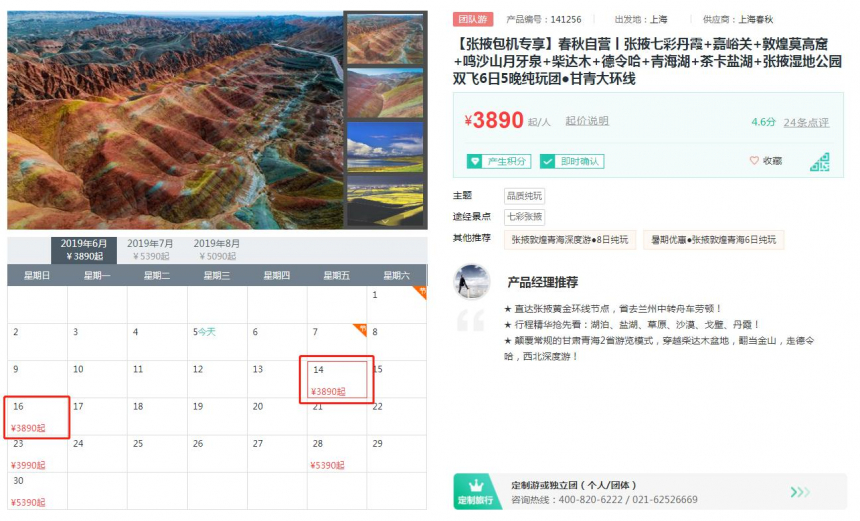Image resolution: width=860 pixels, height=521 pixels.
Task: Click the product manager avatar photo
Action: [472, 282]
